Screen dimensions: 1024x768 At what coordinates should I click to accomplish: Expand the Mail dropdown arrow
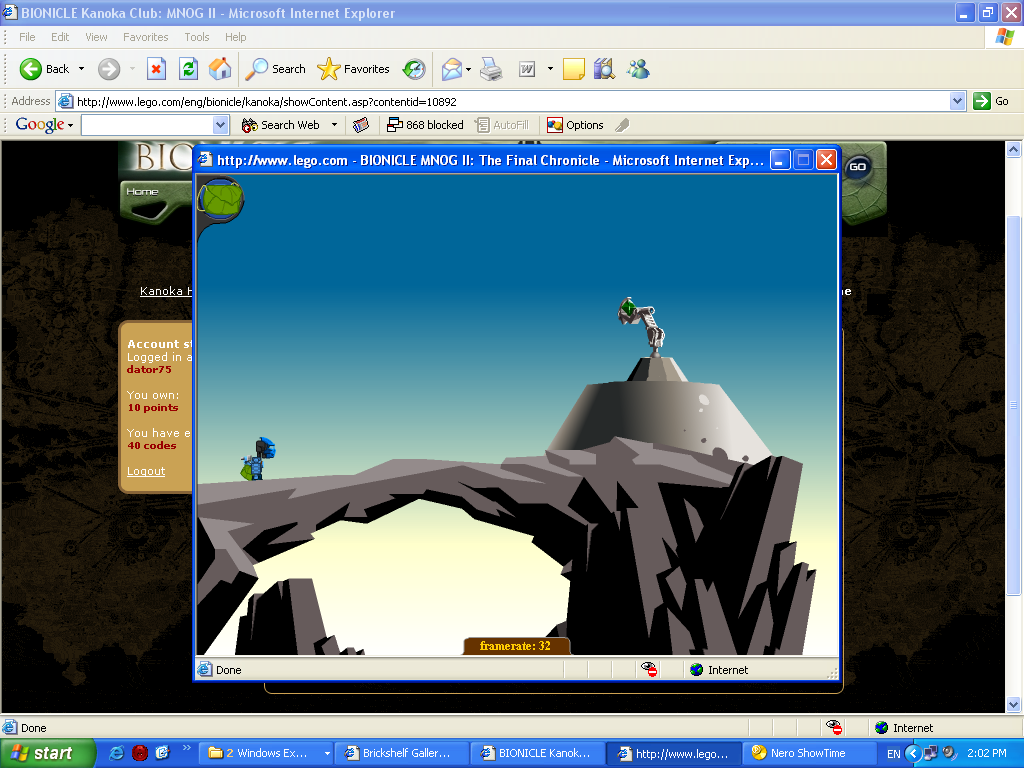(468, 69)
